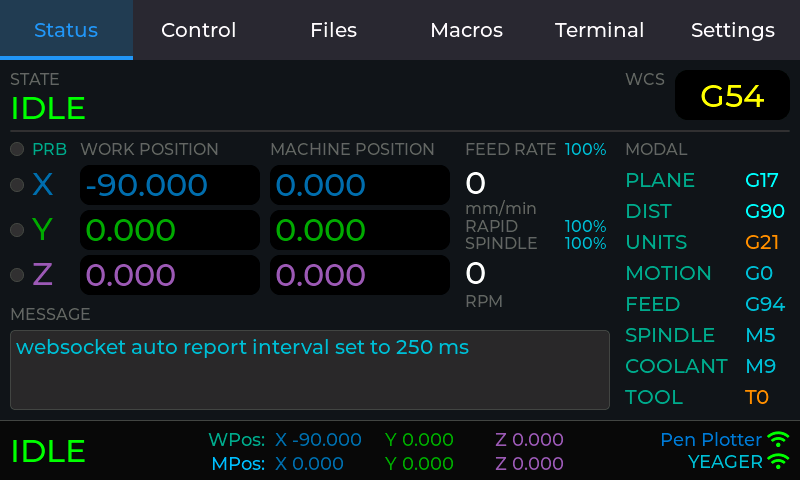Click the PRB probe indicator dot
The height and width of the screenshot is (480, 800).
click(x=17, y=149)
